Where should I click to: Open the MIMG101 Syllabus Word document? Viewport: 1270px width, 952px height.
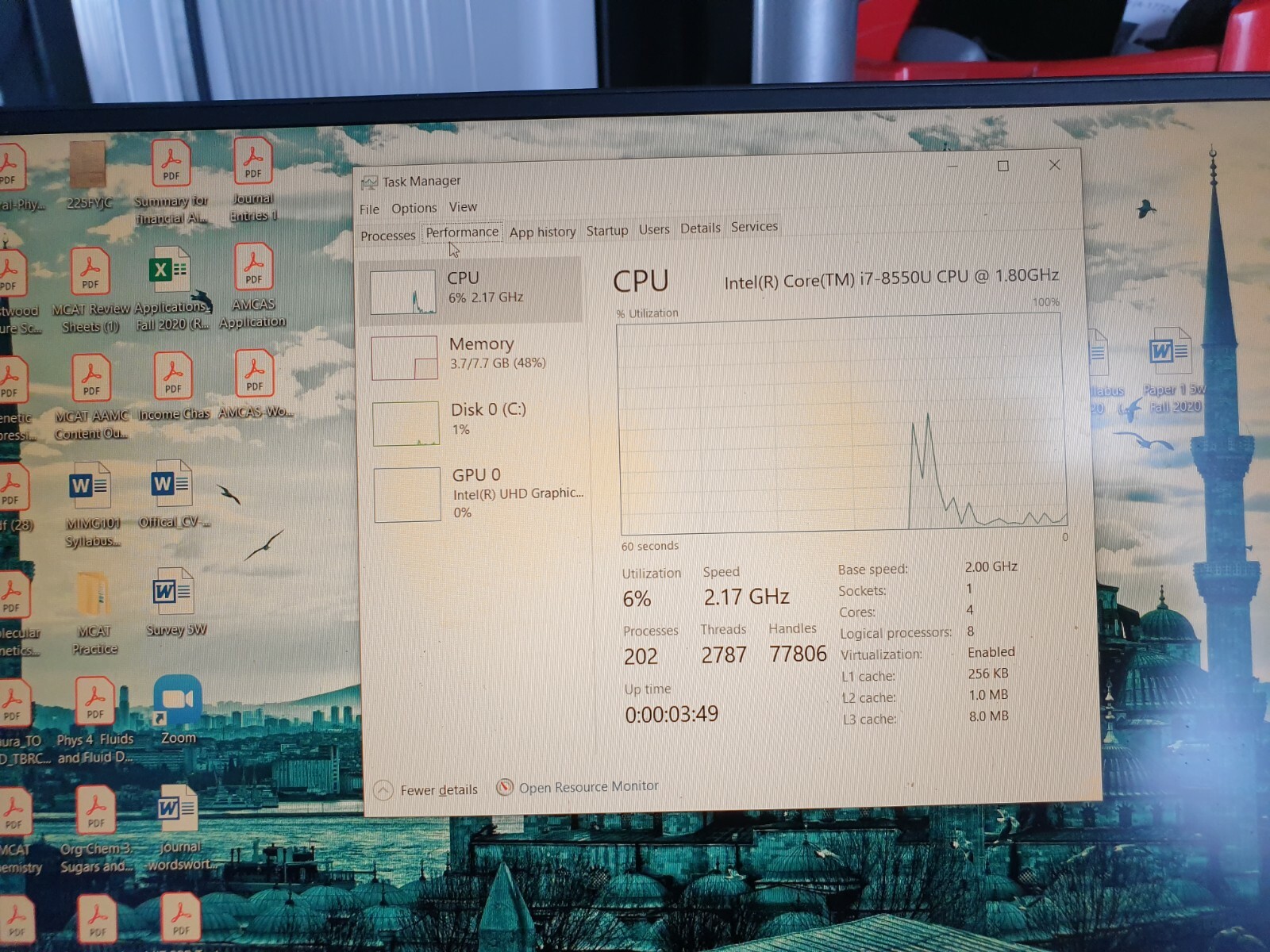coord(91,505)
